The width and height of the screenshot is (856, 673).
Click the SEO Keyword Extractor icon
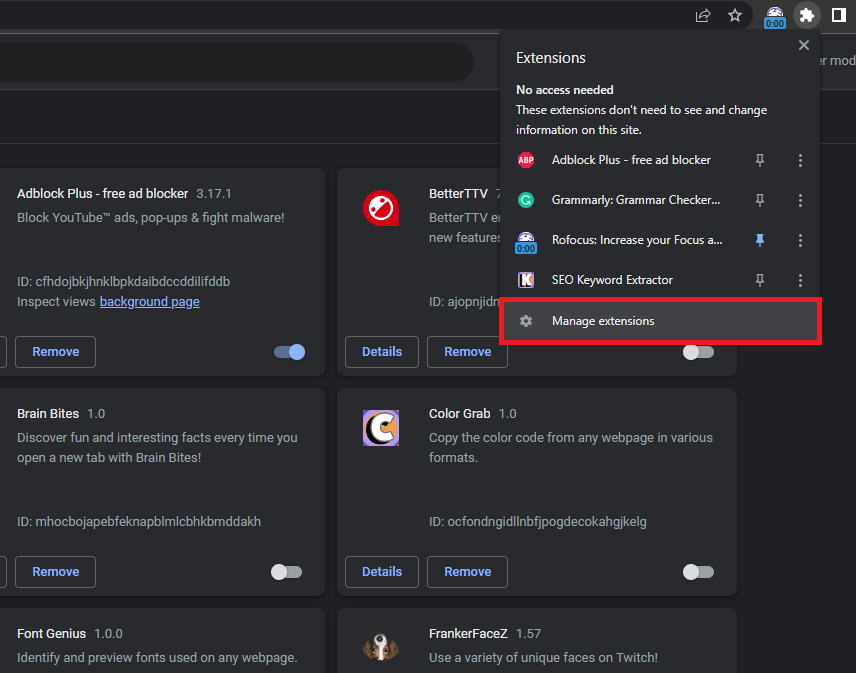[526, 280]
